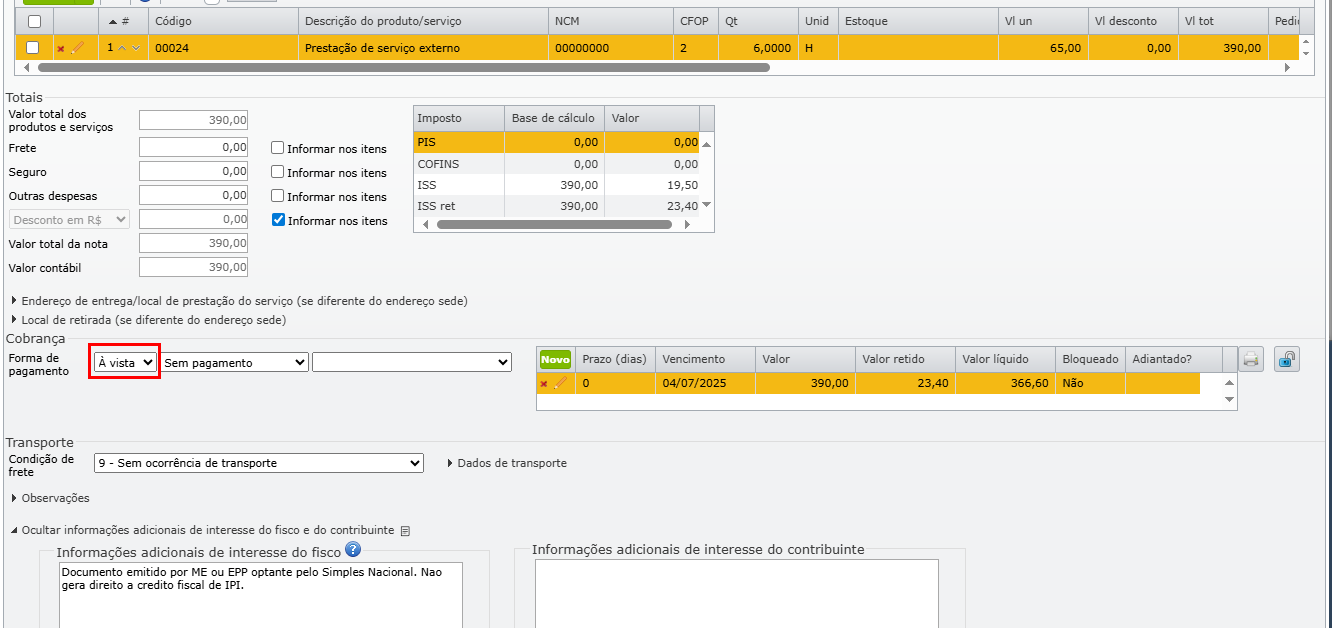The image size is (1332, 628).
Task: Click the Frete value field
Action: [x=193, y=147]
